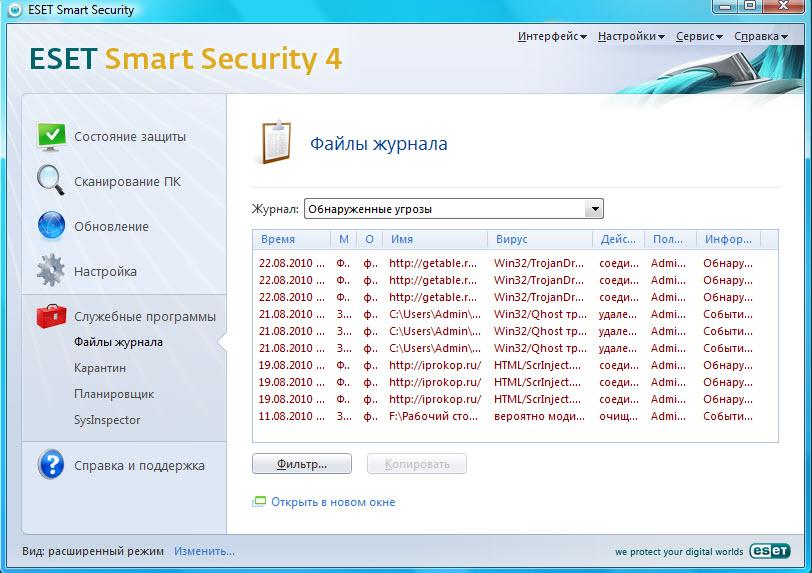Select the 11.08.2010 F:\Рабочий сто... row
Screen dimensions: 812x573
515,416
